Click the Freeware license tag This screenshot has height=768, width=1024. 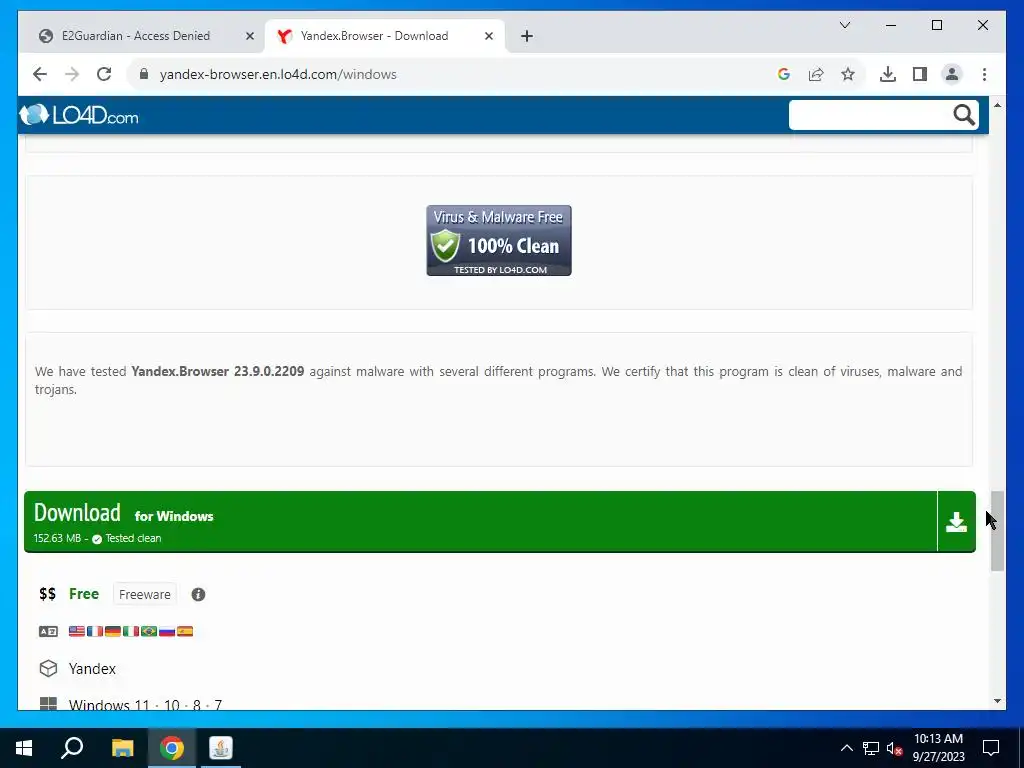144,594
